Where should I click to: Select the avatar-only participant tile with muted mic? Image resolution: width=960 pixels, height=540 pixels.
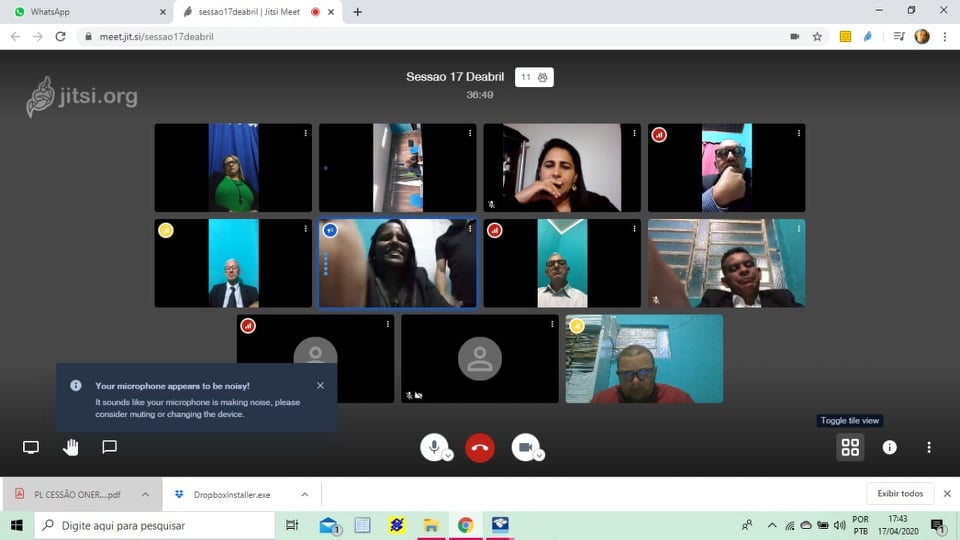coord(480,359)
